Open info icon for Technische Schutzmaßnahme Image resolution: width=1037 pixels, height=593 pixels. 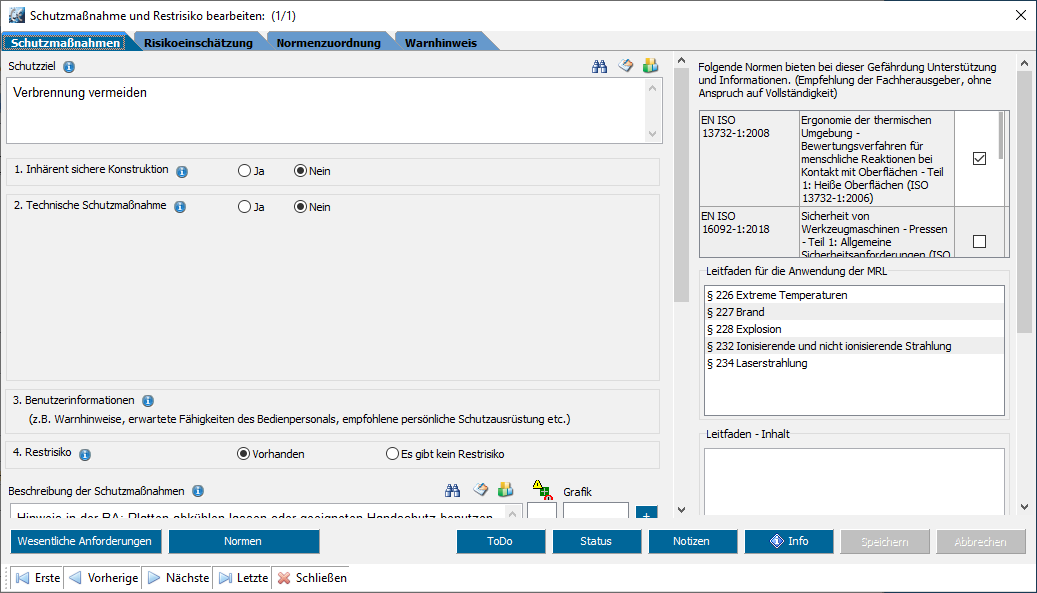[180, 207]
